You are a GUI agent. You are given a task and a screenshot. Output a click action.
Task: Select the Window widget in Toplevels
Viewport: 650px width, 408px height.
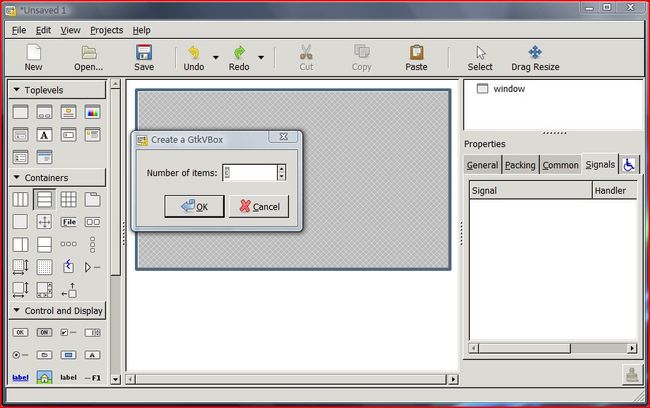[x=20, y=112]
